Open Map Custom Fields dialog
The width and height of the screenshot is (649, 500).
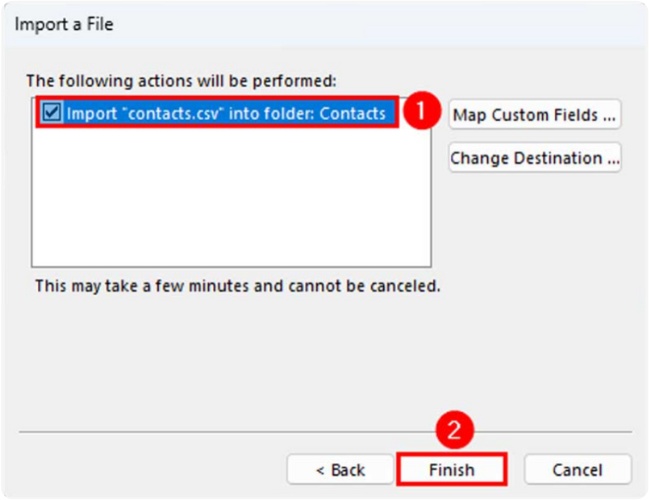(535, 115)
